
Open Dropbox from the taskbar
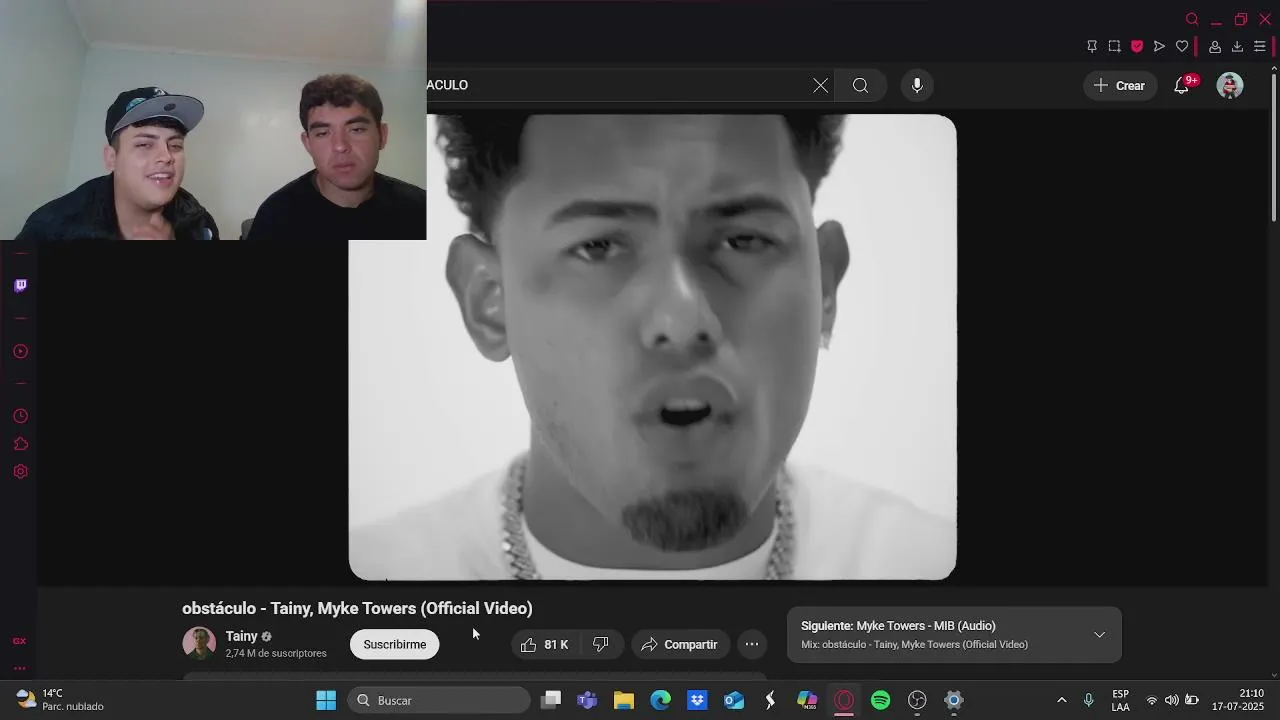697,700
